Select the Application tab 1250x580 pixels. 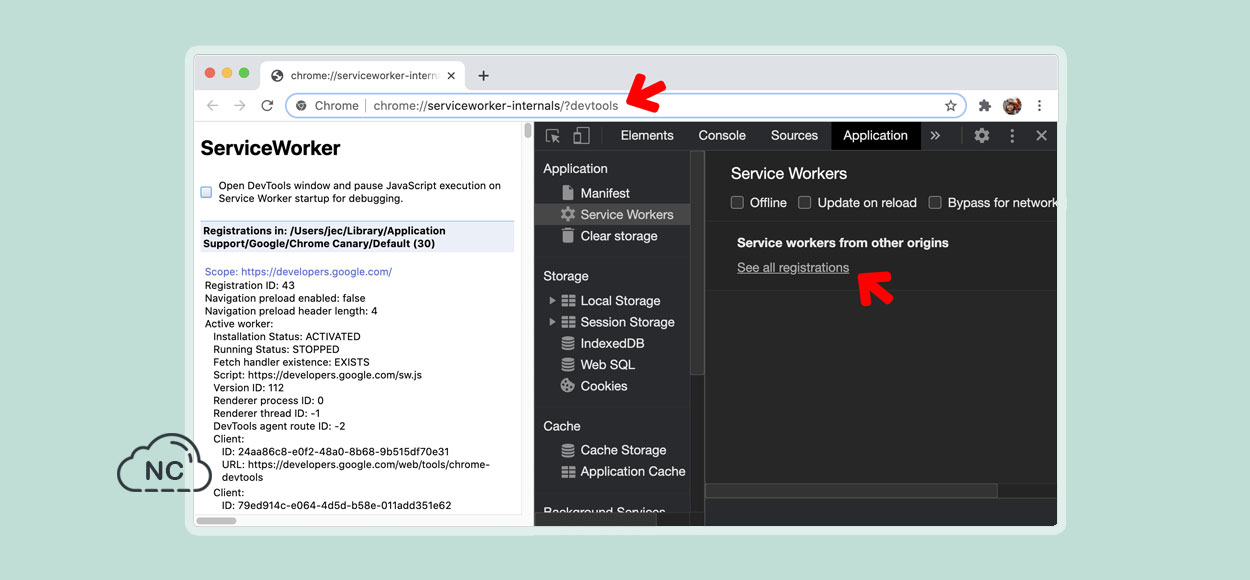[x=875, y=136]
